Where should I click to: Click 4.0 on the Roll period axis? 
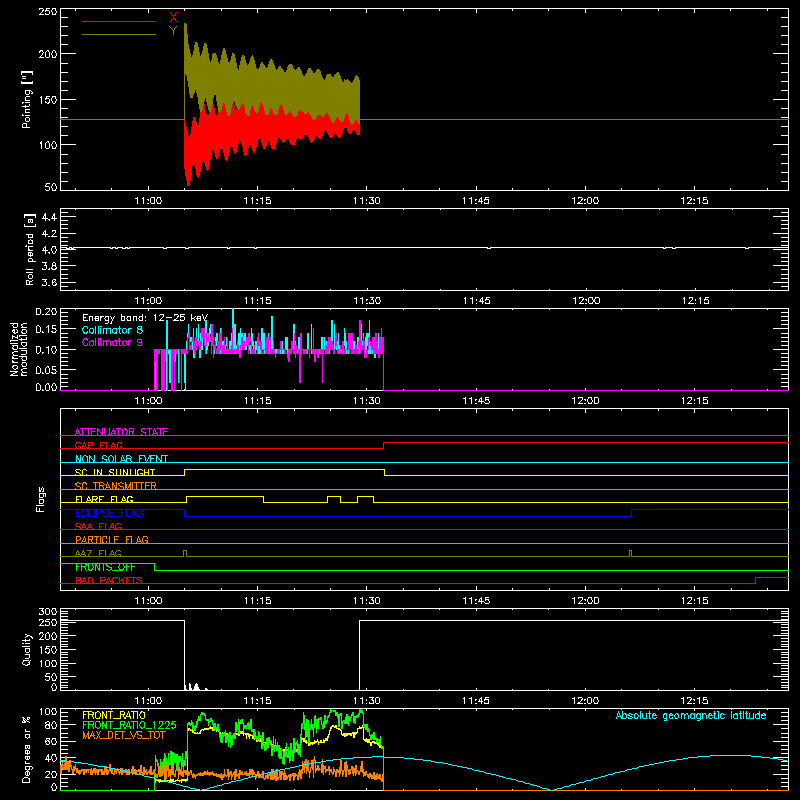(x=49, y=250)
